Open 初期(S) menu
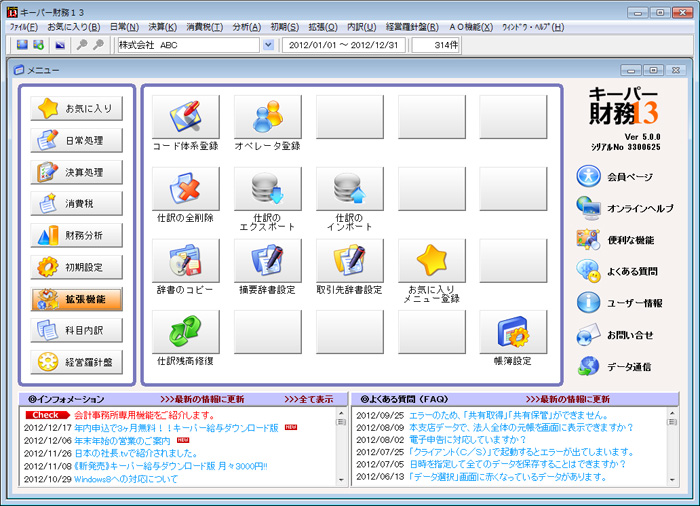700x506 pixels. pos(284,27)
